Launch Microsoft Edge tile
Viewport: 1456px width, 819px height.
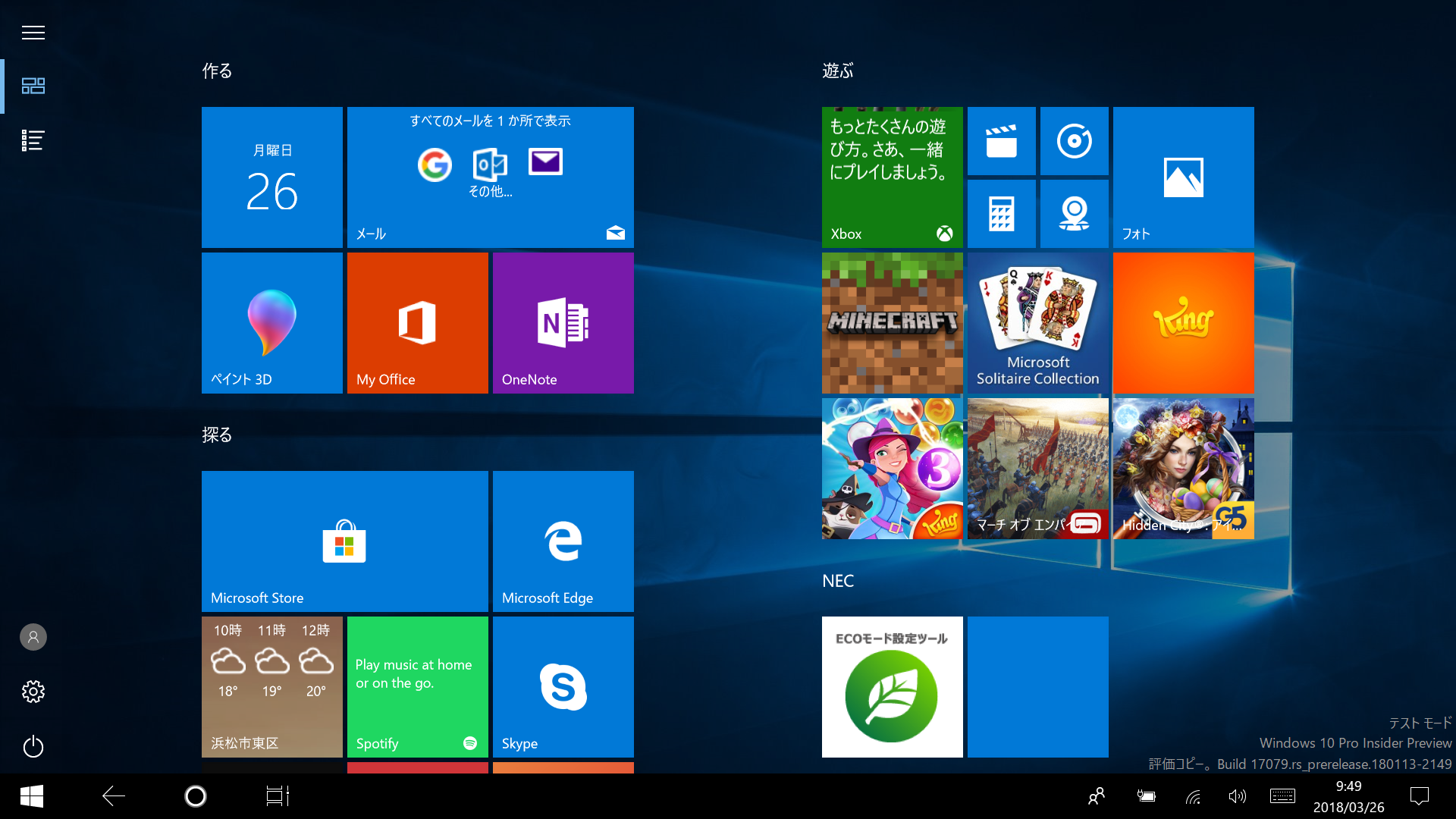click(563, 541)
